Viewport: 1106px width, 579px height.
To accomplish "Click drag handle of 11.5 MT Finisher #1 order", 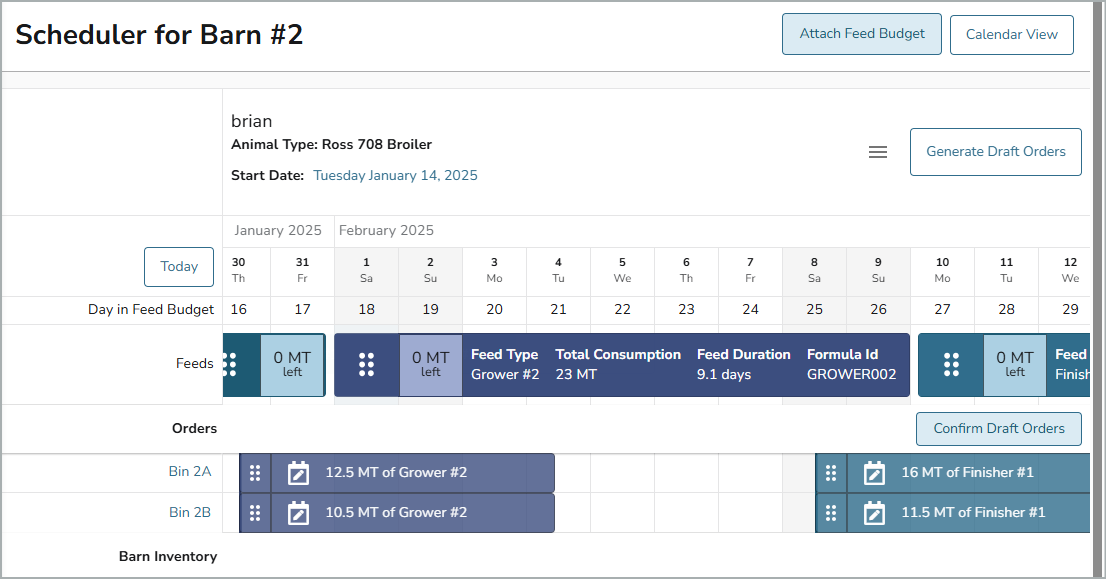I will 831,513.
